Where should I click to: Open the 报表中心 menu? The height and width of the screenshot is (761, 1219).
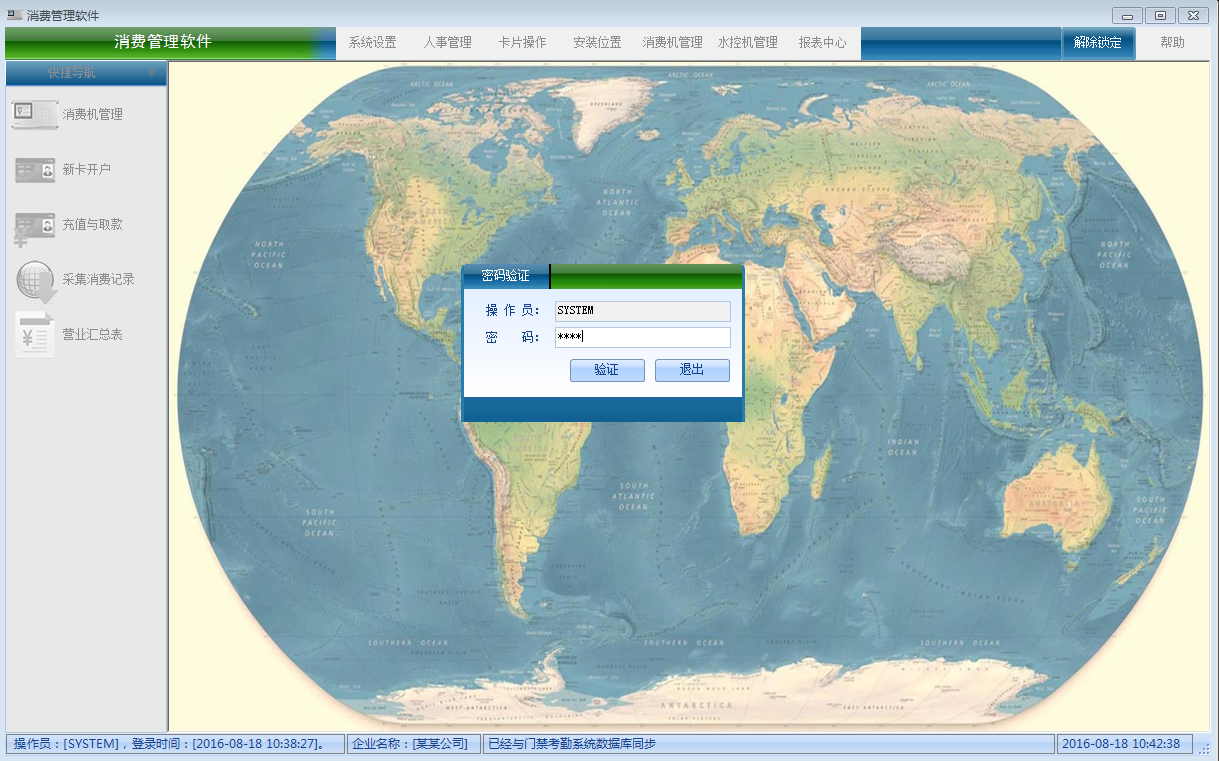coord(822,43)
